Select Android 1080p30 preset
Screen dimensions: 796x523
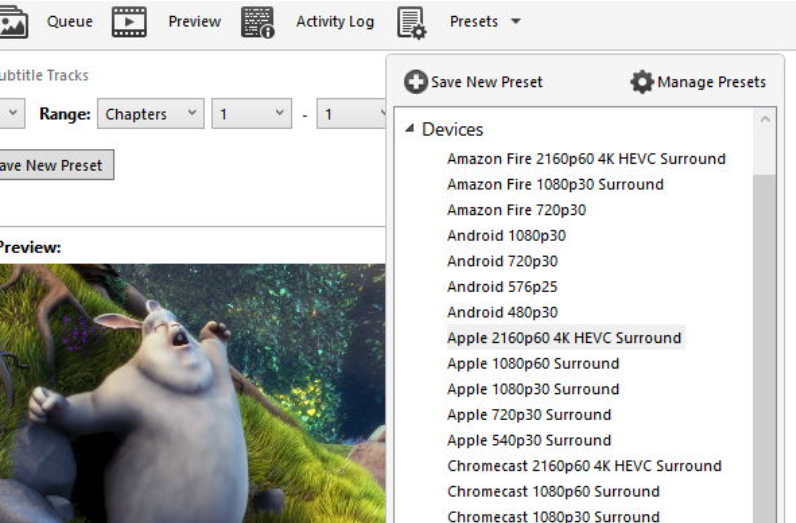506,236
